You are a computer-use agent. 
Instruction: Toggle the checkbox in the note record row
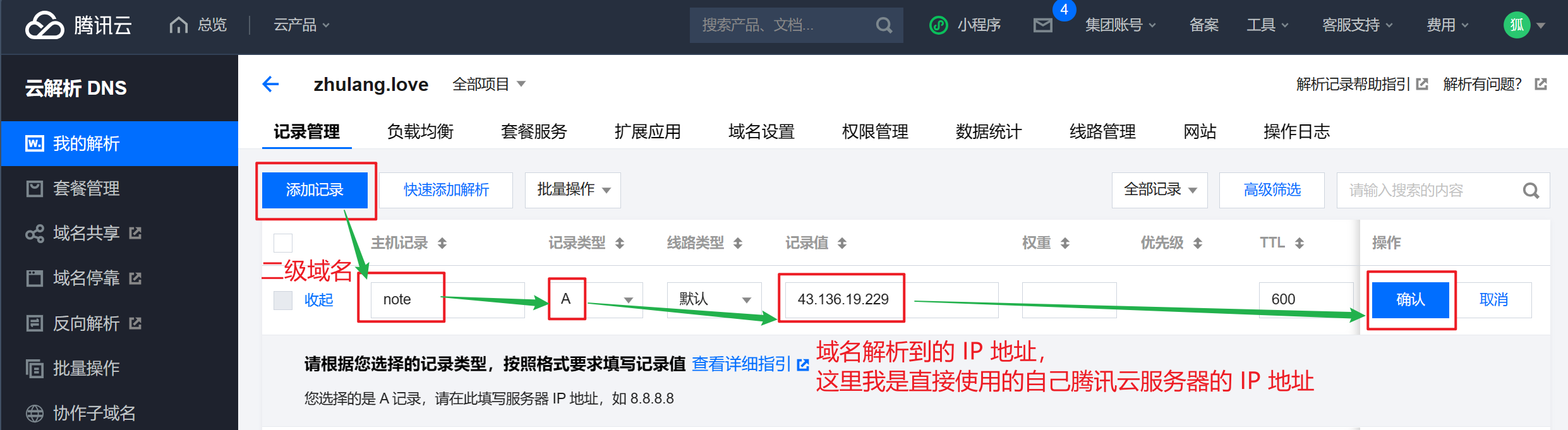283,300
